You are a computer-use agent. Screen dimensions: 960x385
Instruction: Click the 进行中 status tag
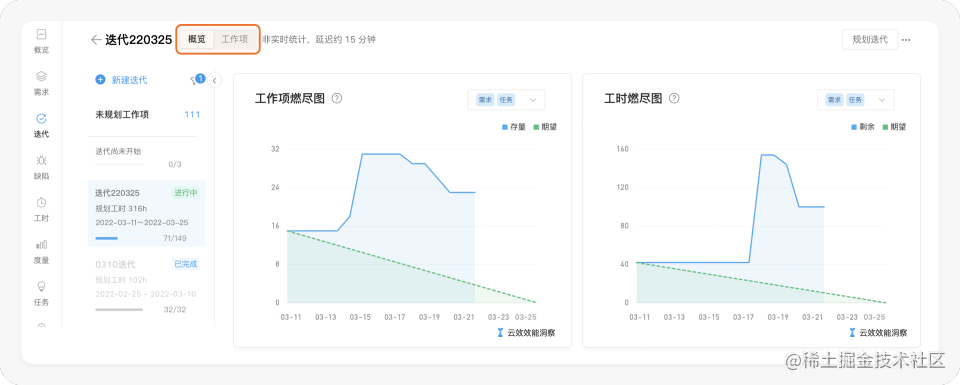[186, 193]
